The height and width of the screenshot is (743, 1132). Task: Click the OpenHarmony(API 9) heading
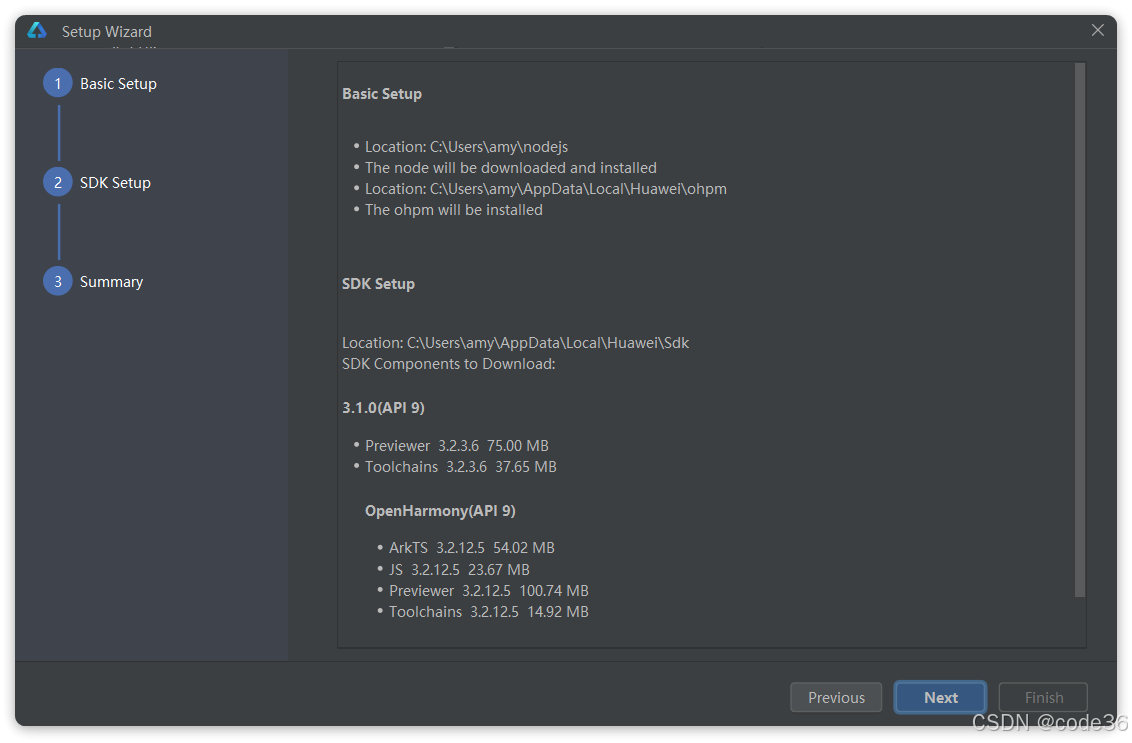point(440,511)
